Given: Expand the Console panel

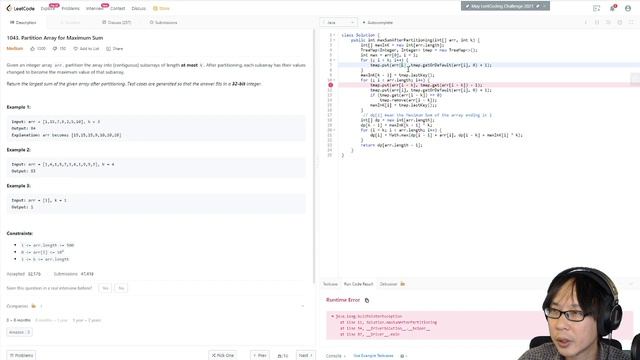Looking at the screenshot, I should point(336,356).
